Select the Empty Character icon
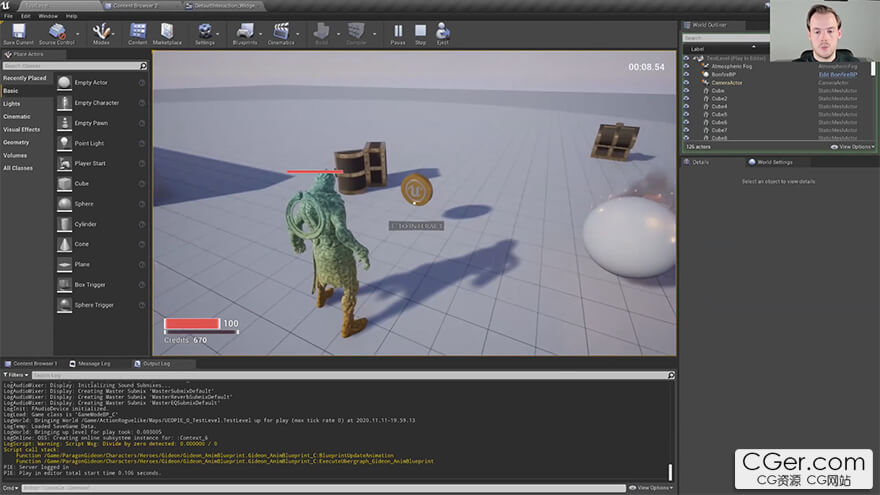This screenshot has height=495, width=880. tap(65, 103)
